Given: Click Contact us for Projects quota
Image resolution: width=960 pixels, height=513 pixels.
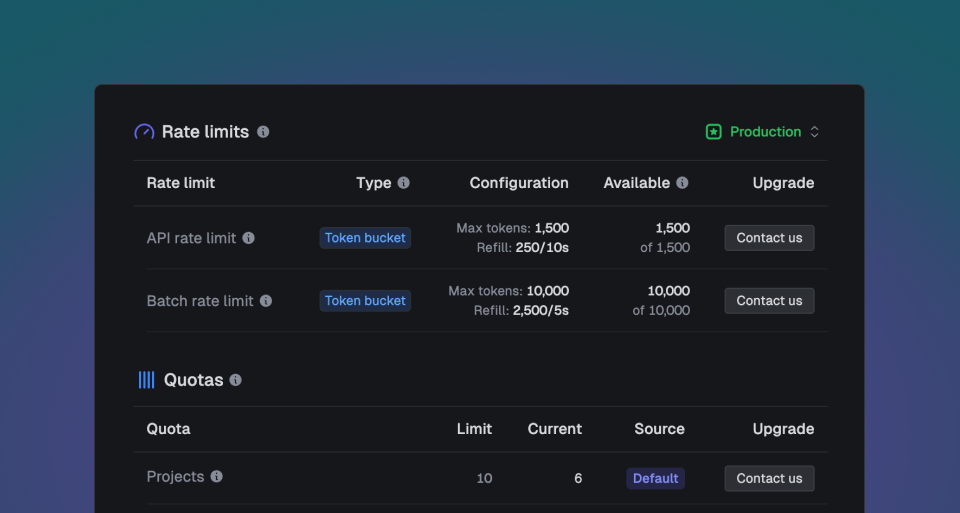Looking at the screenshot, I should pyautogui.click(x=769, y=479).
